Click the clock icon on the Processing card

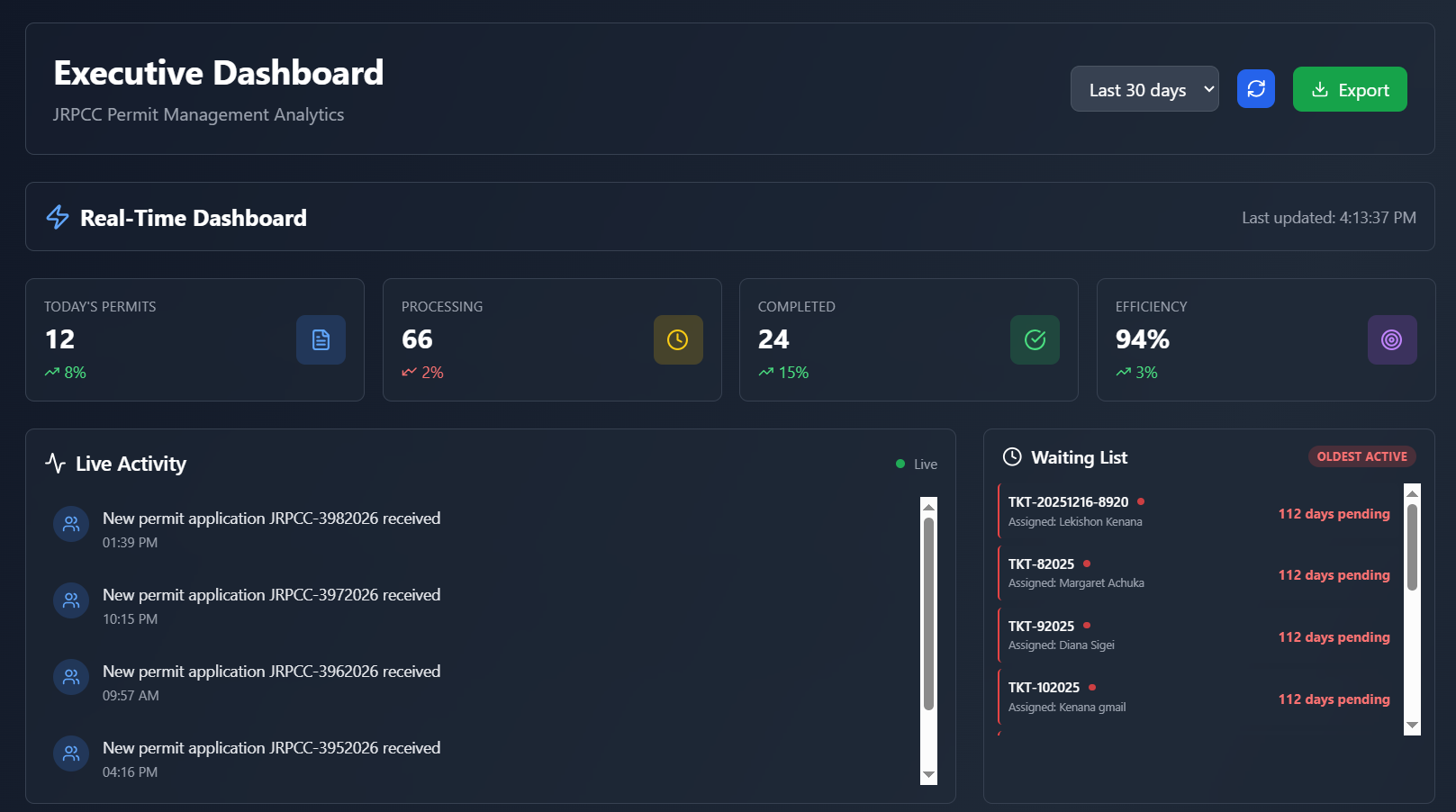[678, 339]
